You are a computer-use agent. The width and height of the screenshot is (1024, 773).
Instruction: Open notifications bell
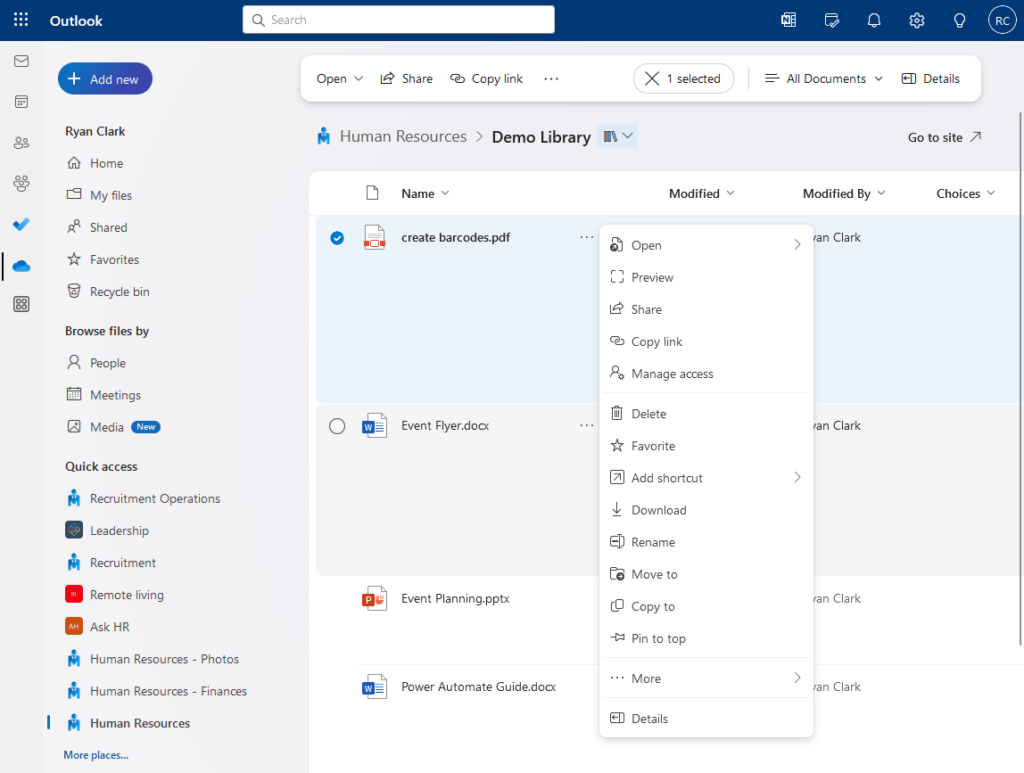pyautogui.click(x=874, y=20)
